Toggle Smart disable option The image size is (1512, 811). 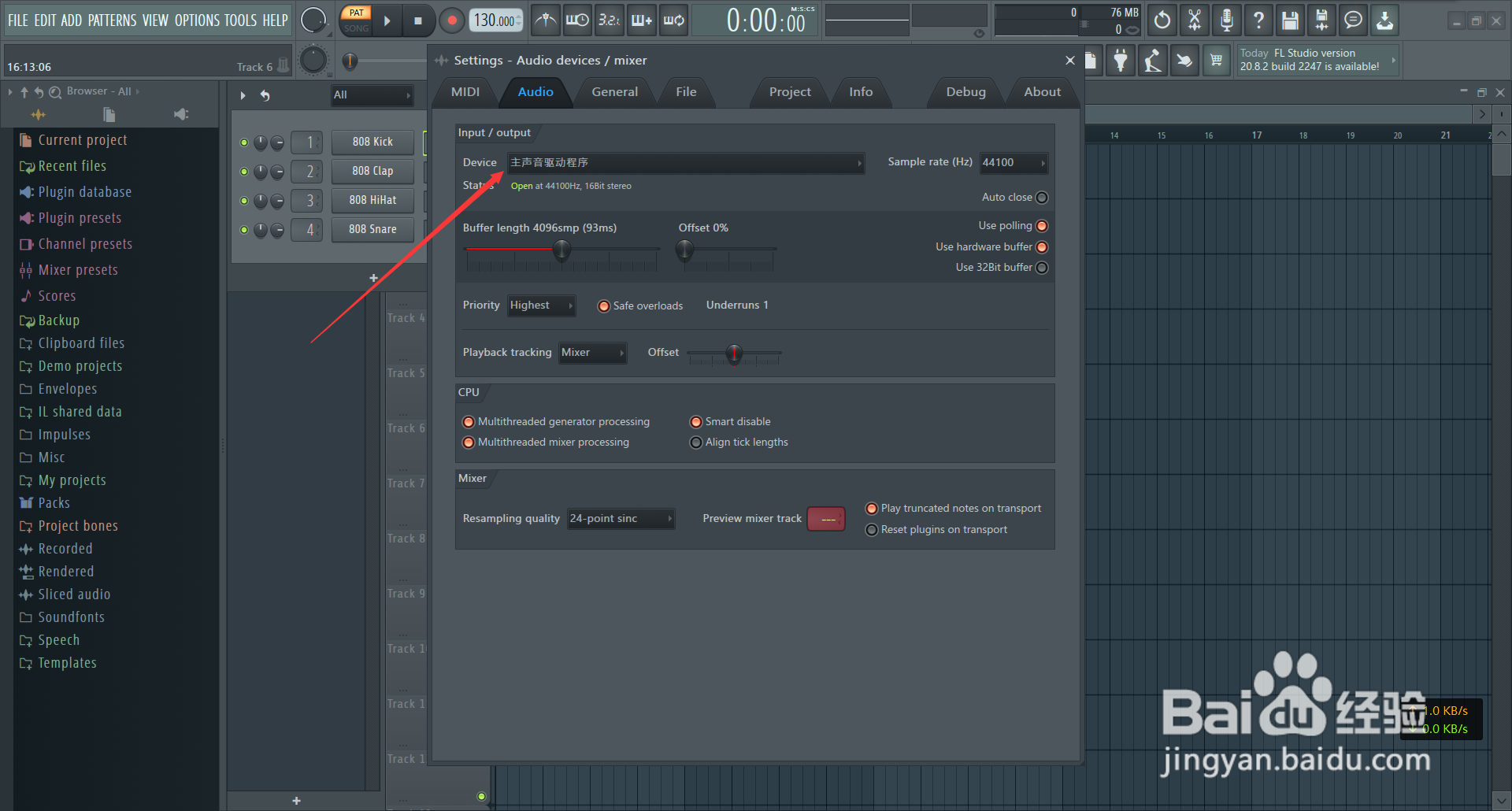(x=696, y=422)
